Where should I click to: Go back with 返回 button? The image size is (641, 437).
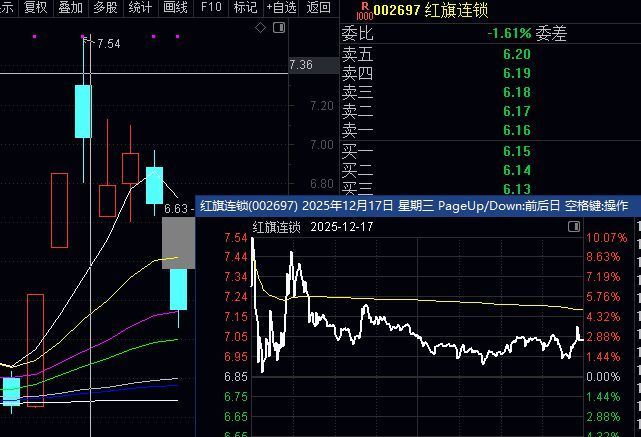(x=318, y=7)
